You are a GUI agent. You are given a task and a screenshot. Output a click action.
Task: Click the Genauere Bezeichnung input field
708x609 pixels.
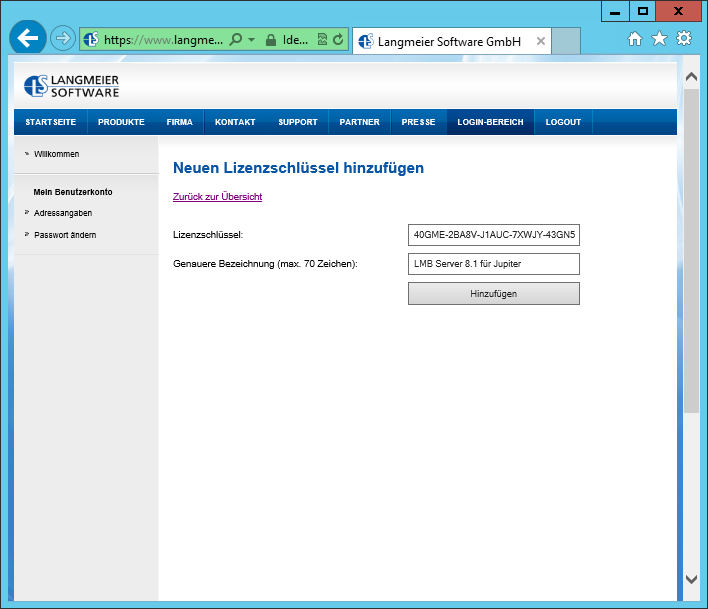coord(494,264)
